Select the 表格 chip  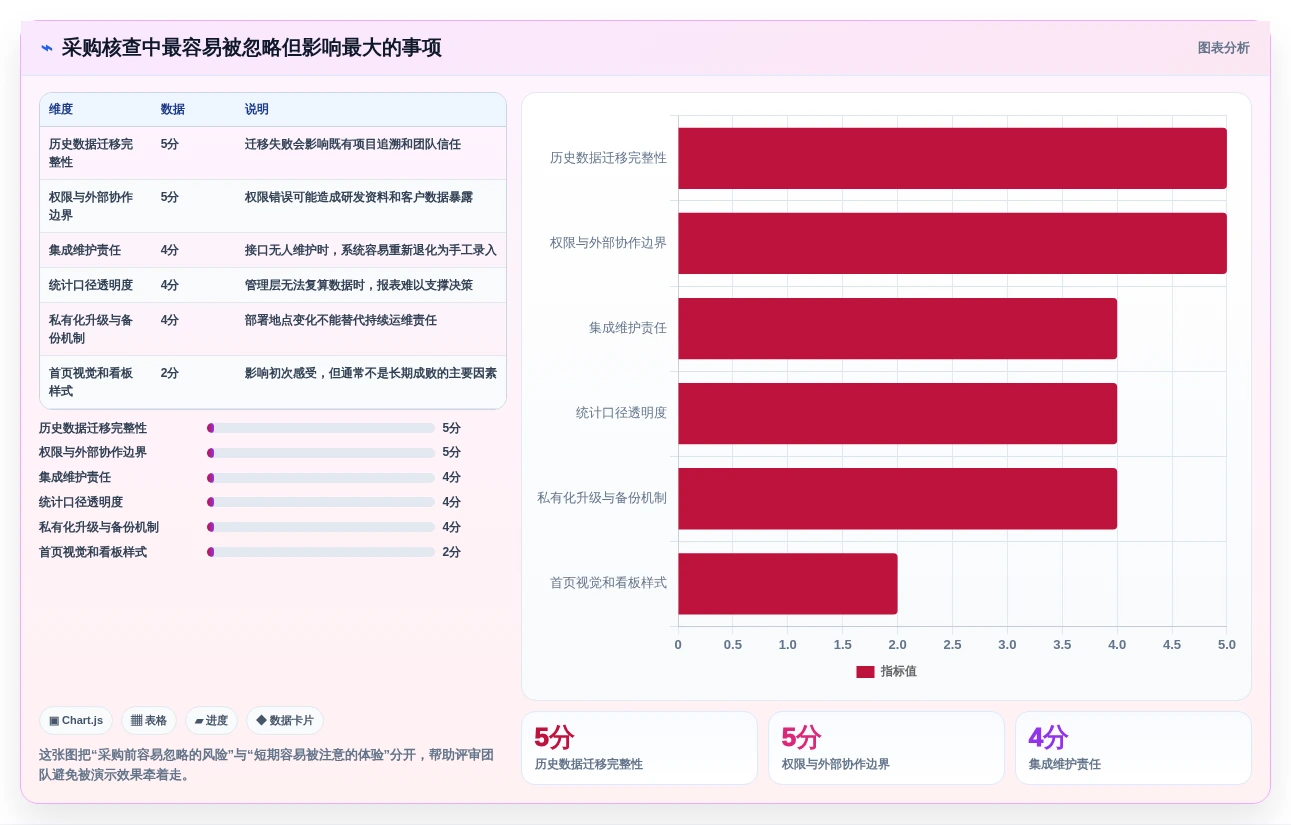[x=149, y=720]
